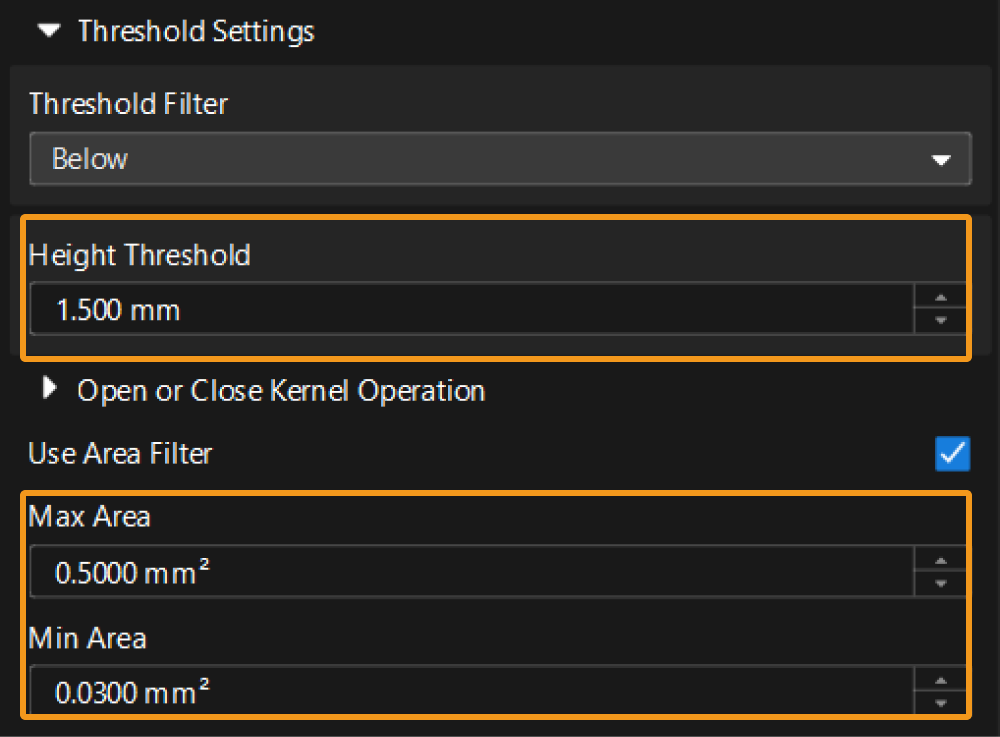Click the Max Area label
The image size is (1000, 737).
tap(90, 516)
